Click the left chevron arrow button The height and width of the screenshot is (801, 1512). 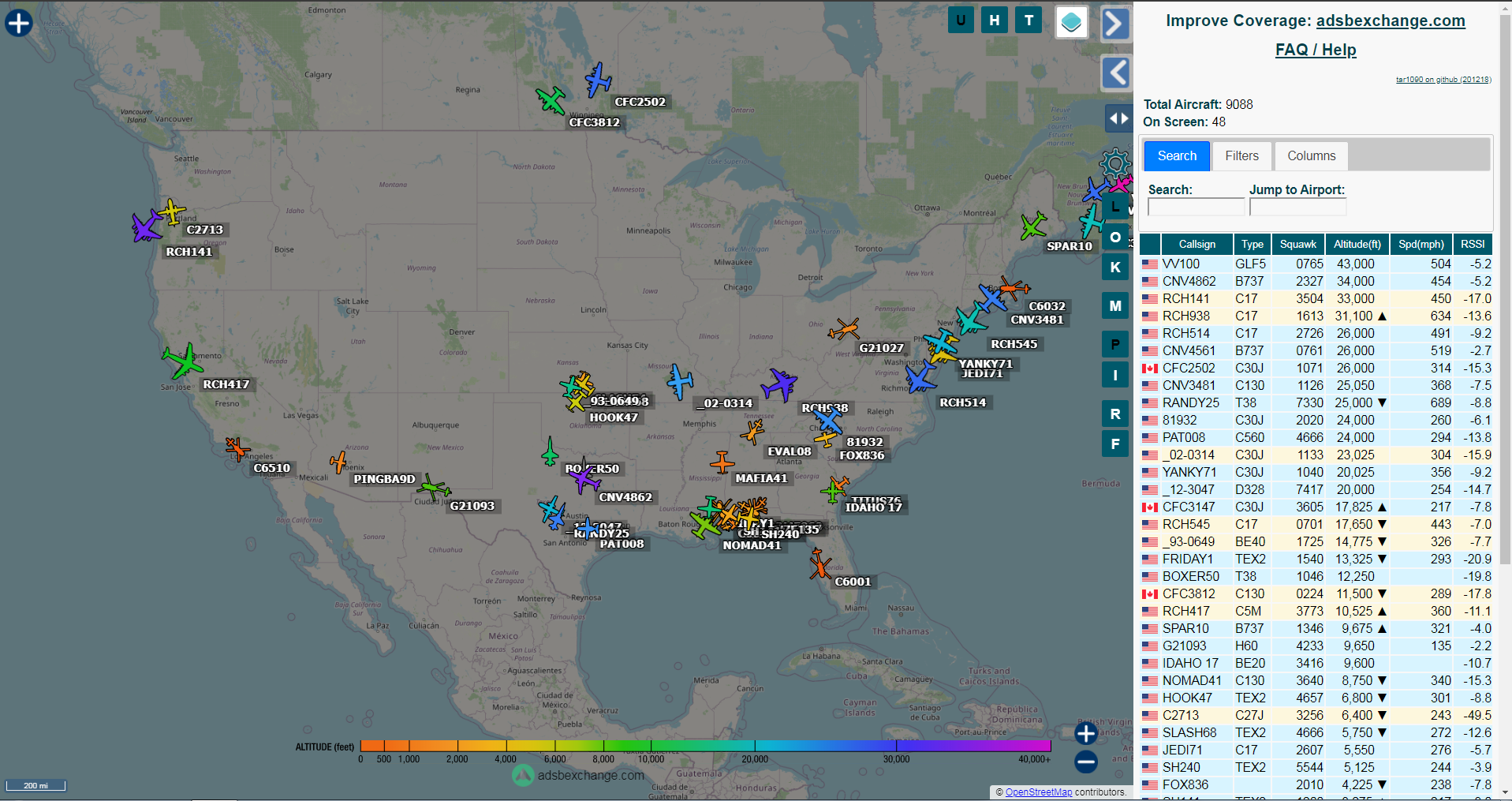(x=1116, y=73)
